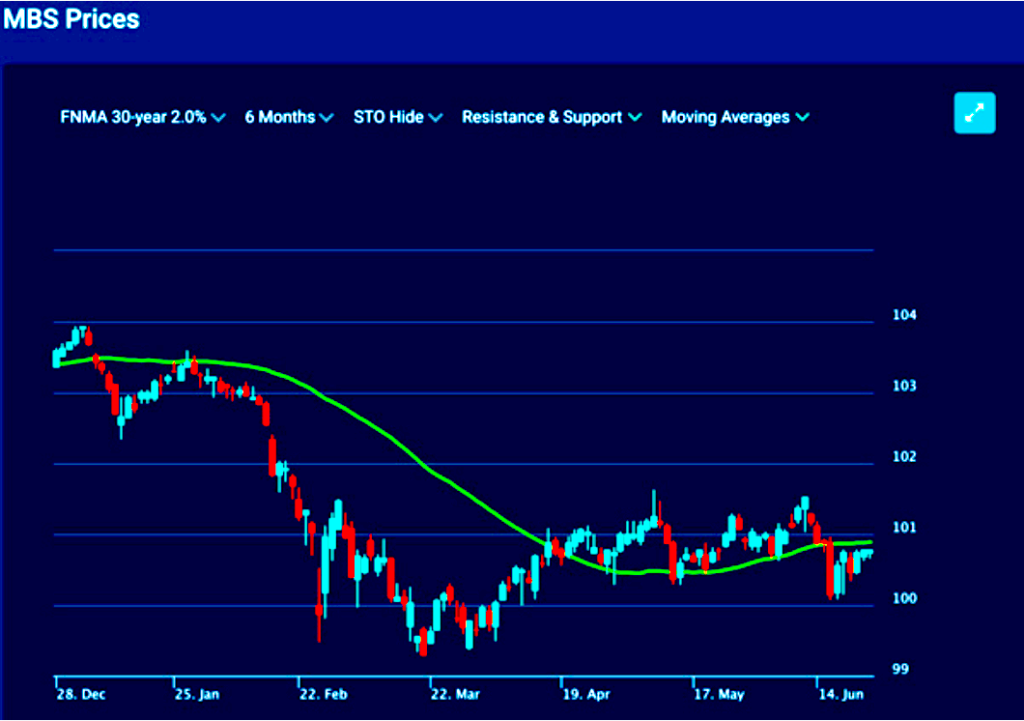1024x721 pixels.
Task: Click the 99 price axis label
Action: 901,669
